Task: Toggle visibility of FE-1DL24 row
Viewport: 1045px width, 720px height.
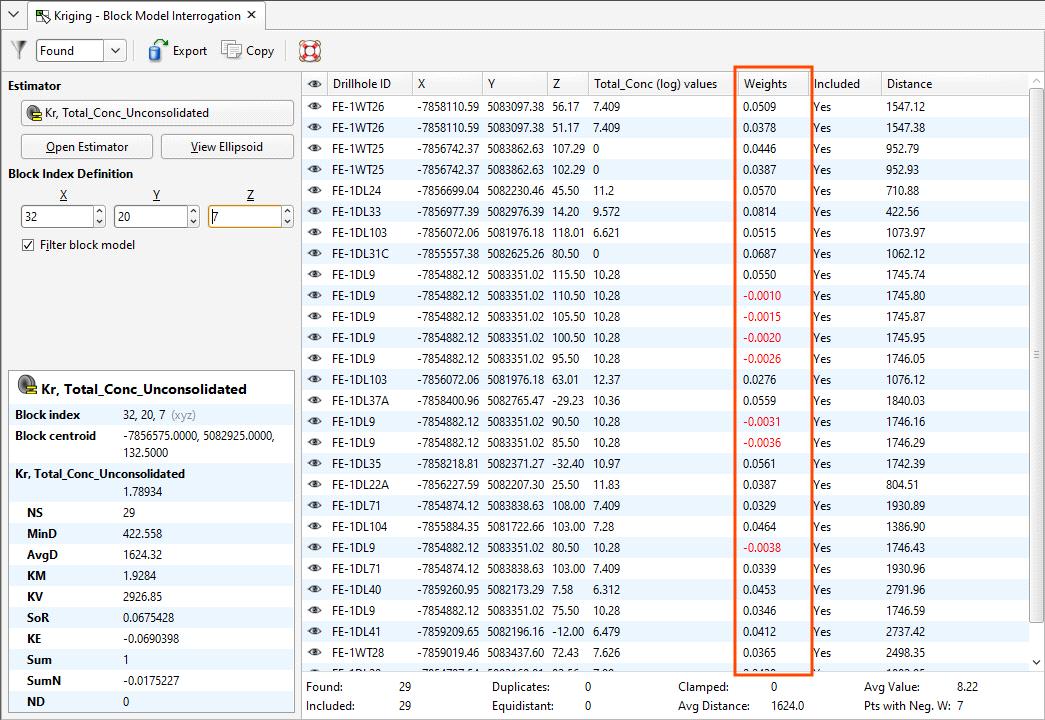Action: click(315, 191)
